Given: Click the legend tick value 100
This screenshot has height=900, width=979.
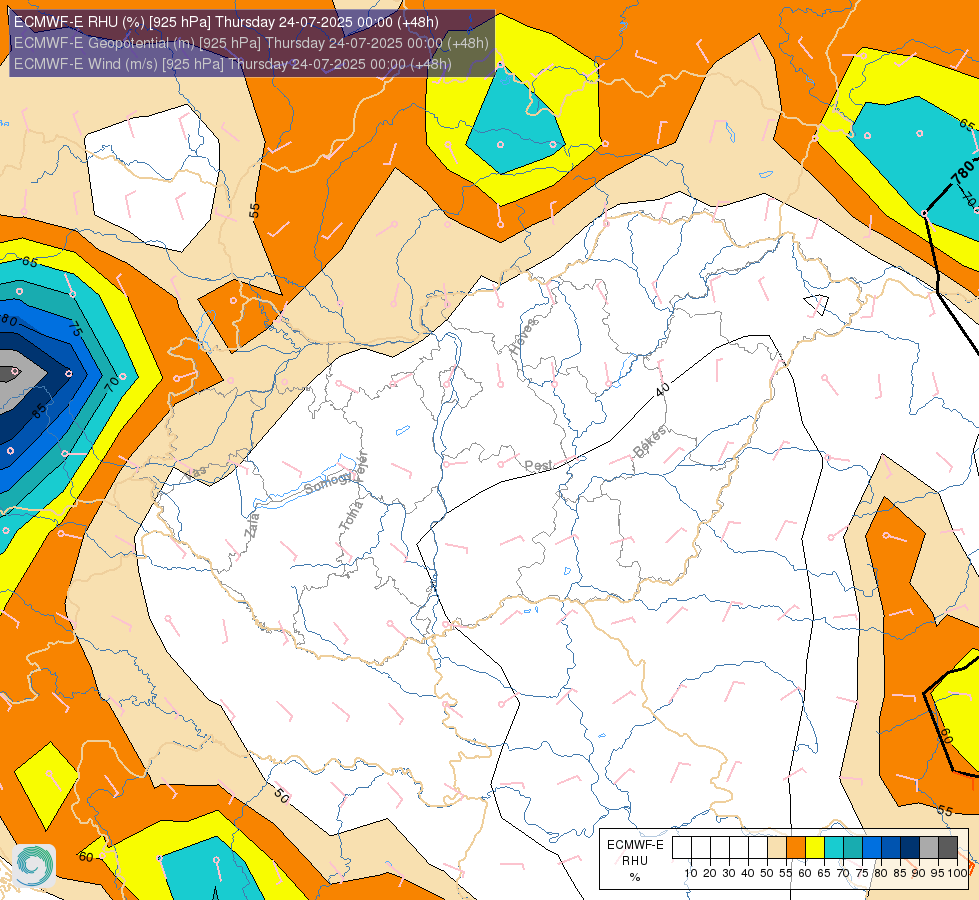Looking at the screenshot, I should (957, 873).
